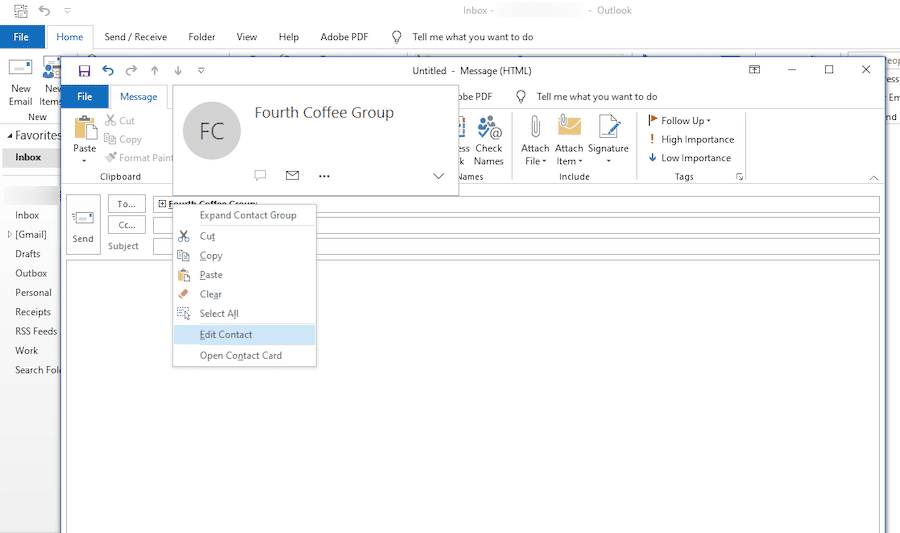Open the RSS Feeds folder
The image size is (900, 533).
pos(36,331)
